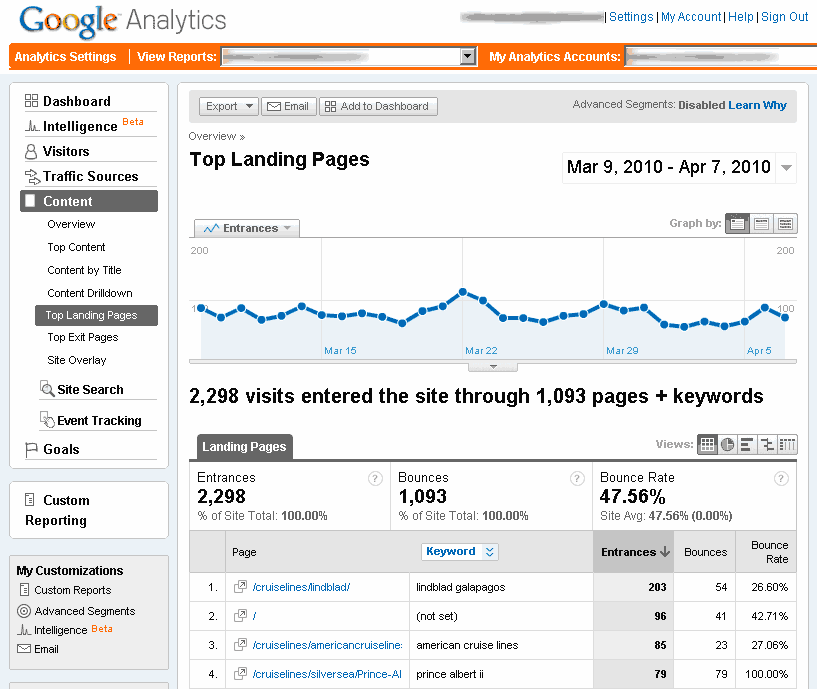
Task: Sort table by Entrances column header
Action: tap(634, 552)
